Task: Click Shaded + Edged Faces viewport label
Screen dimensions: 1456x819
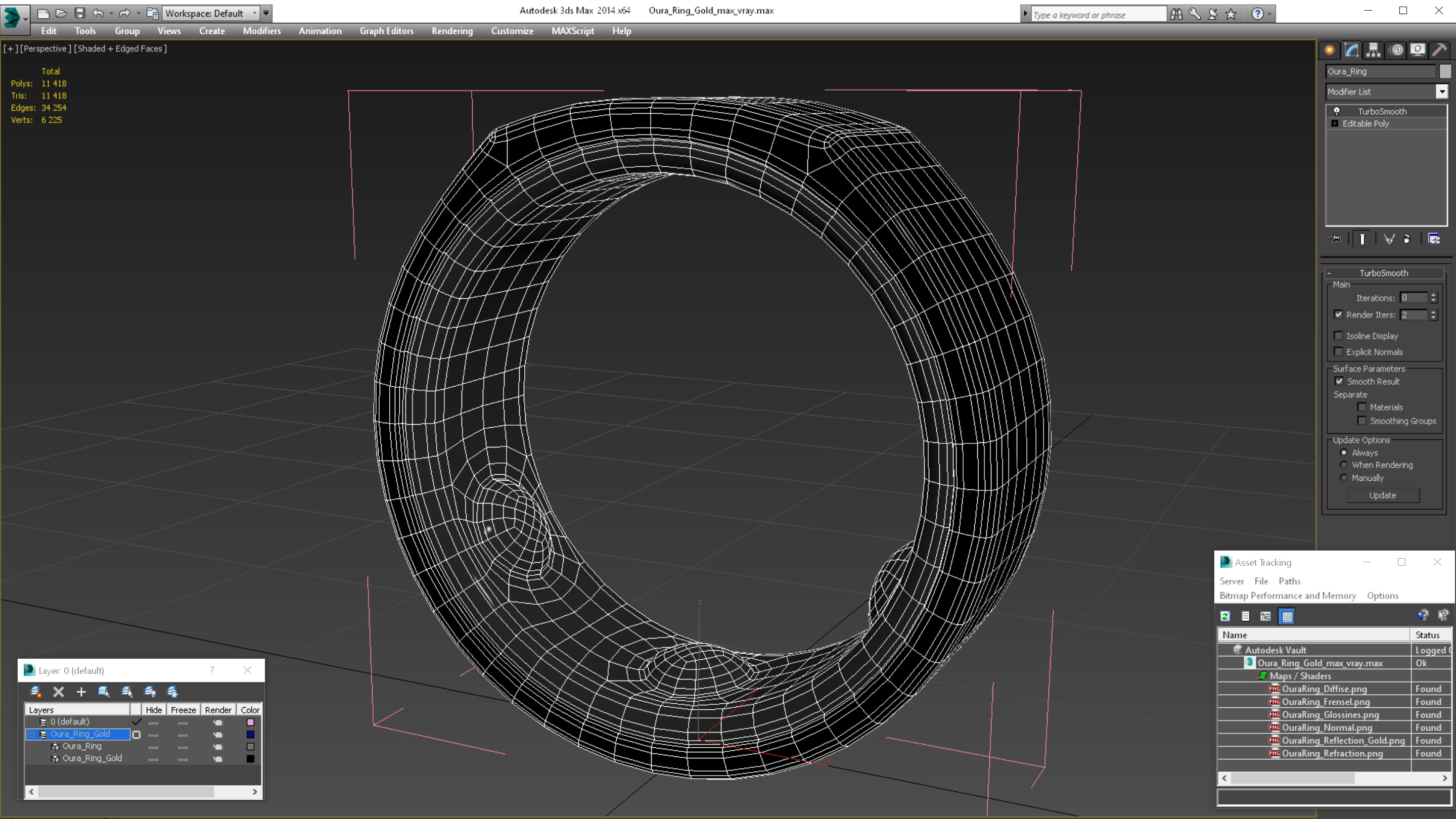Action: click(120, 49)
